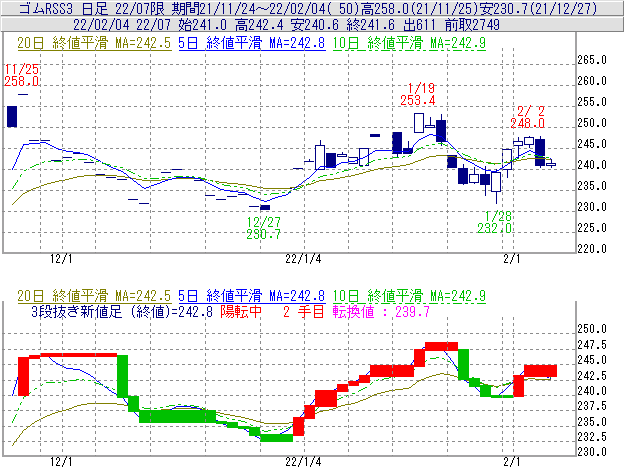624x475 pixels.
Task: Click the '12/1' date label on upper chart axis
Action: [x=61, y=259]
